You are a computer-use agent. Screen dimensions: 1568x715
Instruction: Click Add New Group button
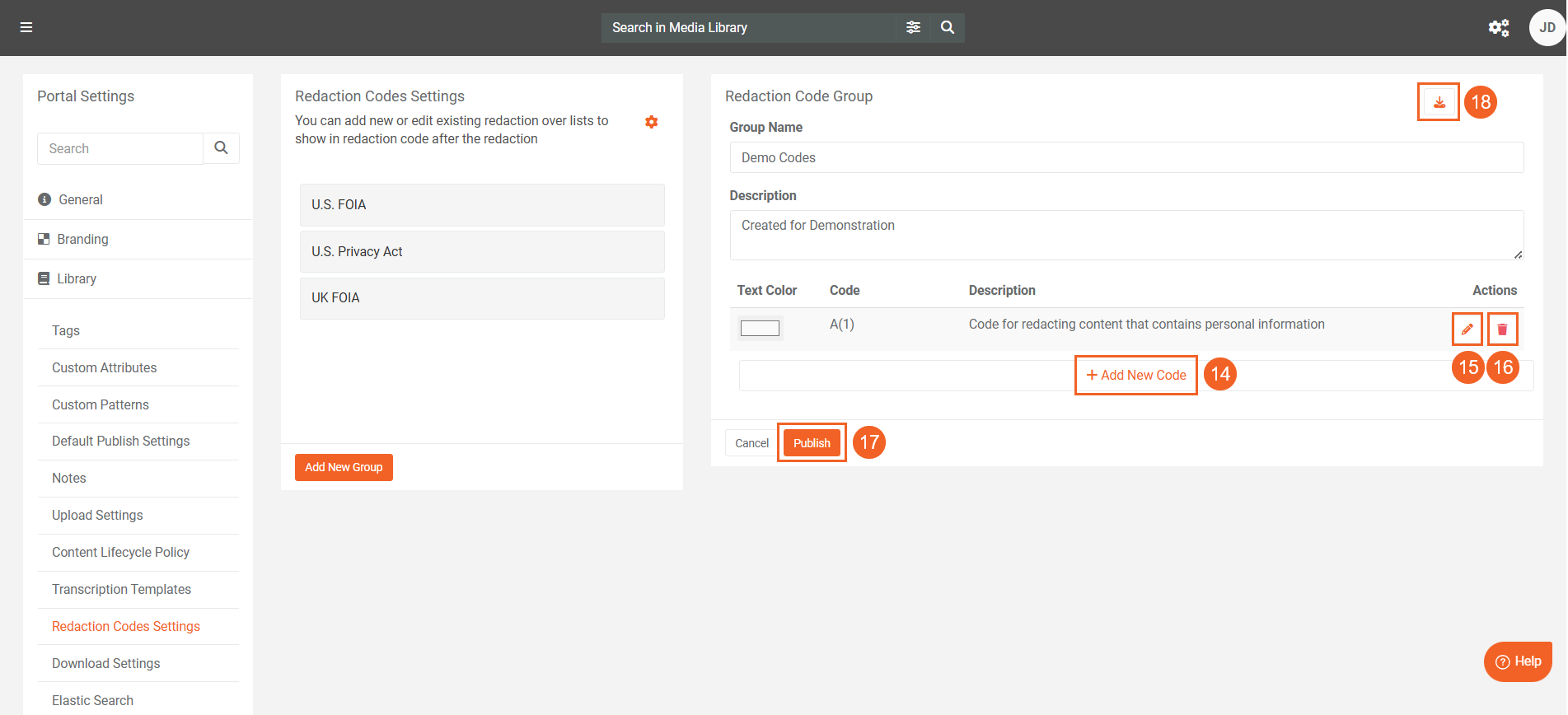tap(344, 467)
